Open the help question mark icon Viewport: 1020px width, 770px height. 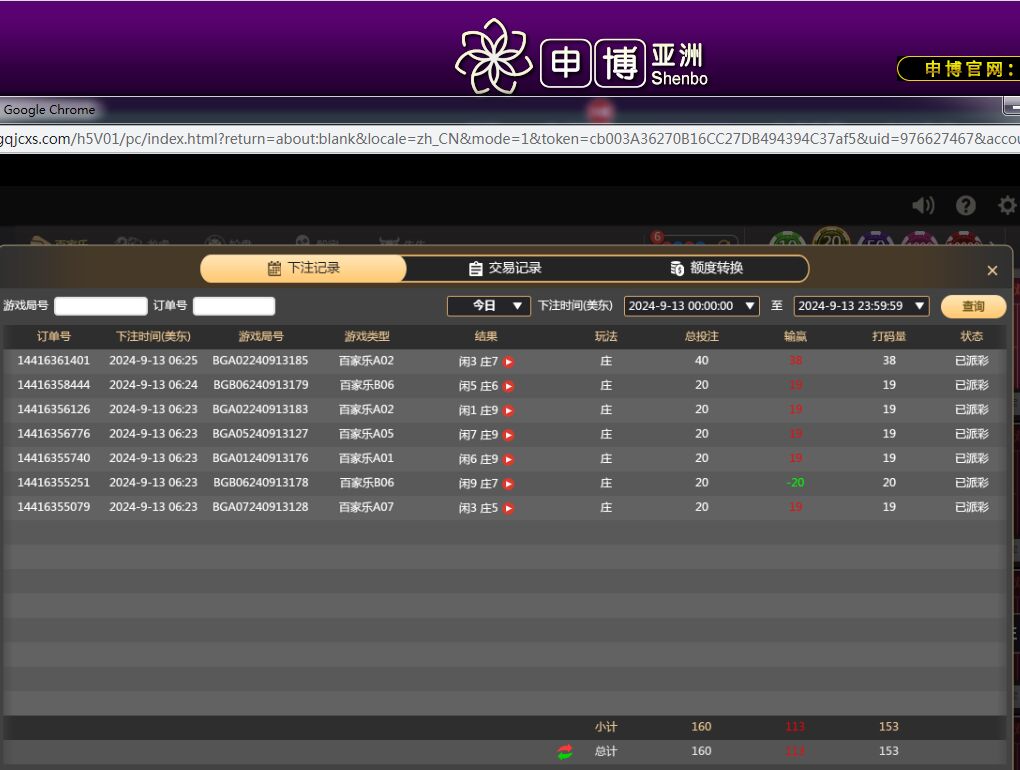[x=965, y=205]
